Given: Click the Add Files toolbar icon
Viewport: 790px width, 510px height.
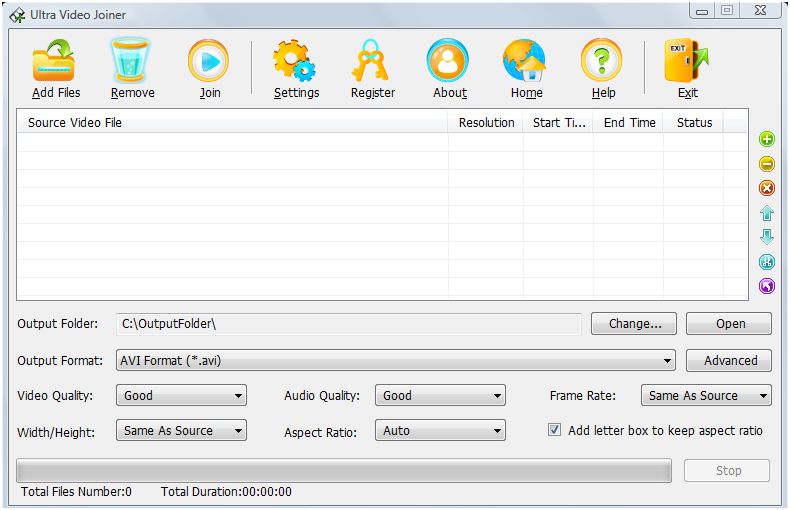Looking at the screenshot, I should [54, 61].
